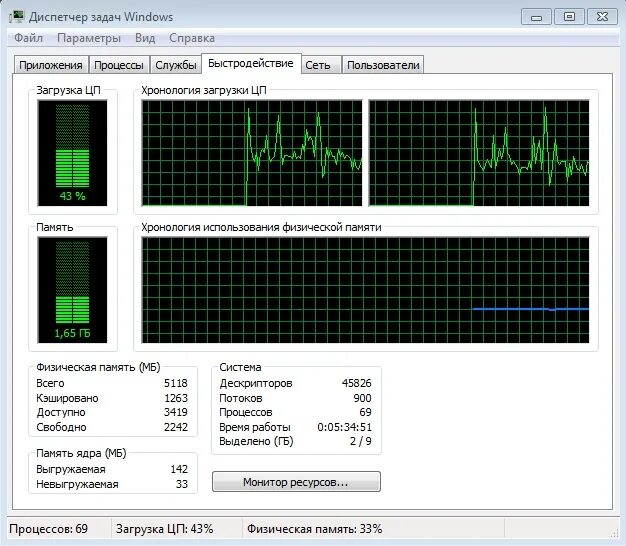
Task: Click the Хронология загрузки ЦП label
Action: pos(204,90)
